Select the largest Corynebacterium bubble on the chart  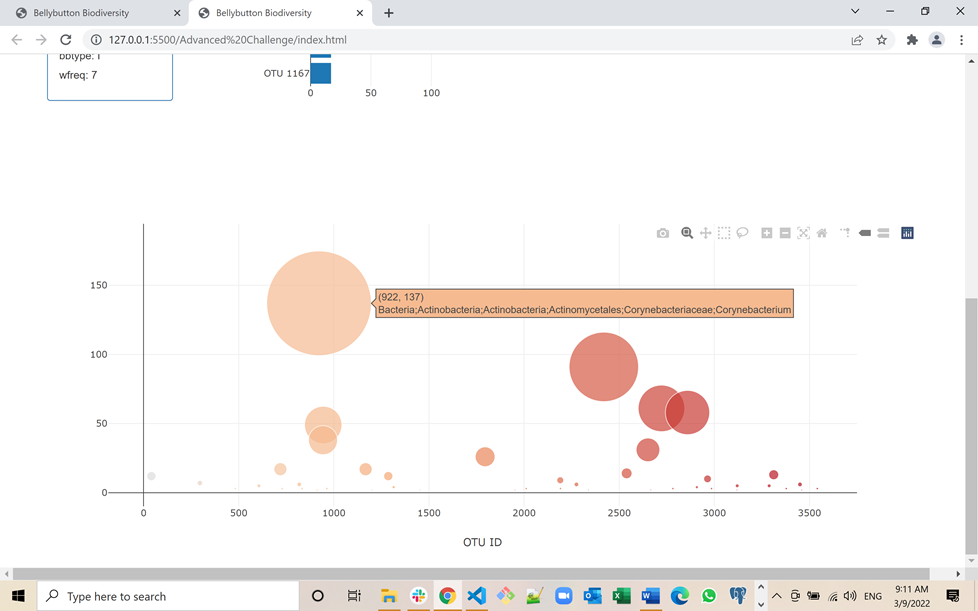coord(318,303)
